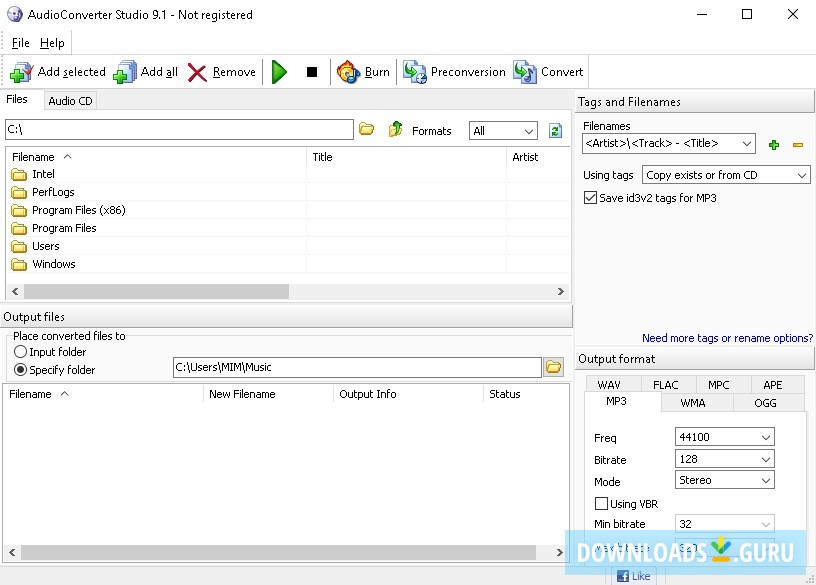Click Need more tags or rename options link
816x585 pixels.
click(727, 338)
